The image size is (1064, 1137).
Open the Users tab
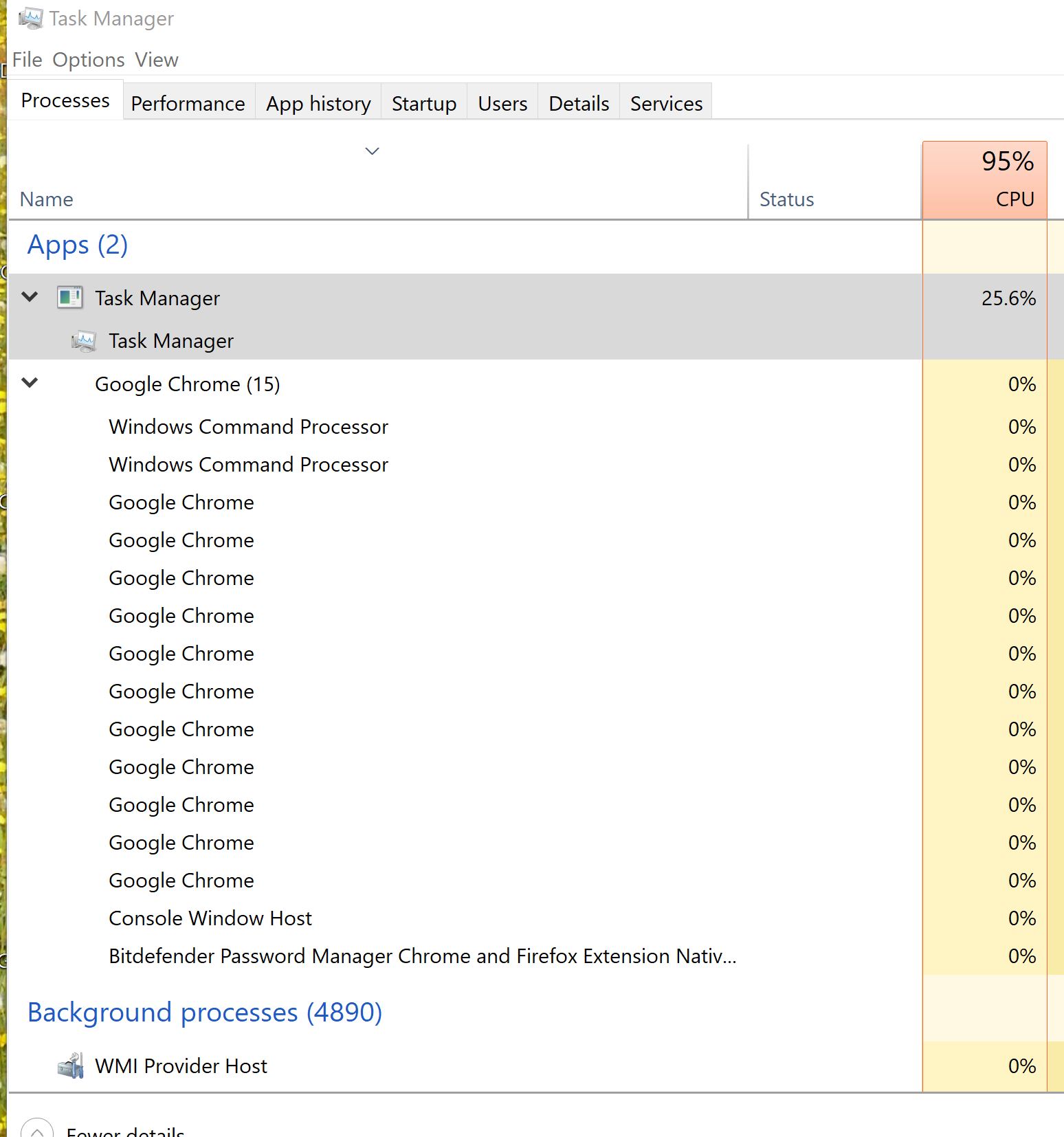point(503,103)
